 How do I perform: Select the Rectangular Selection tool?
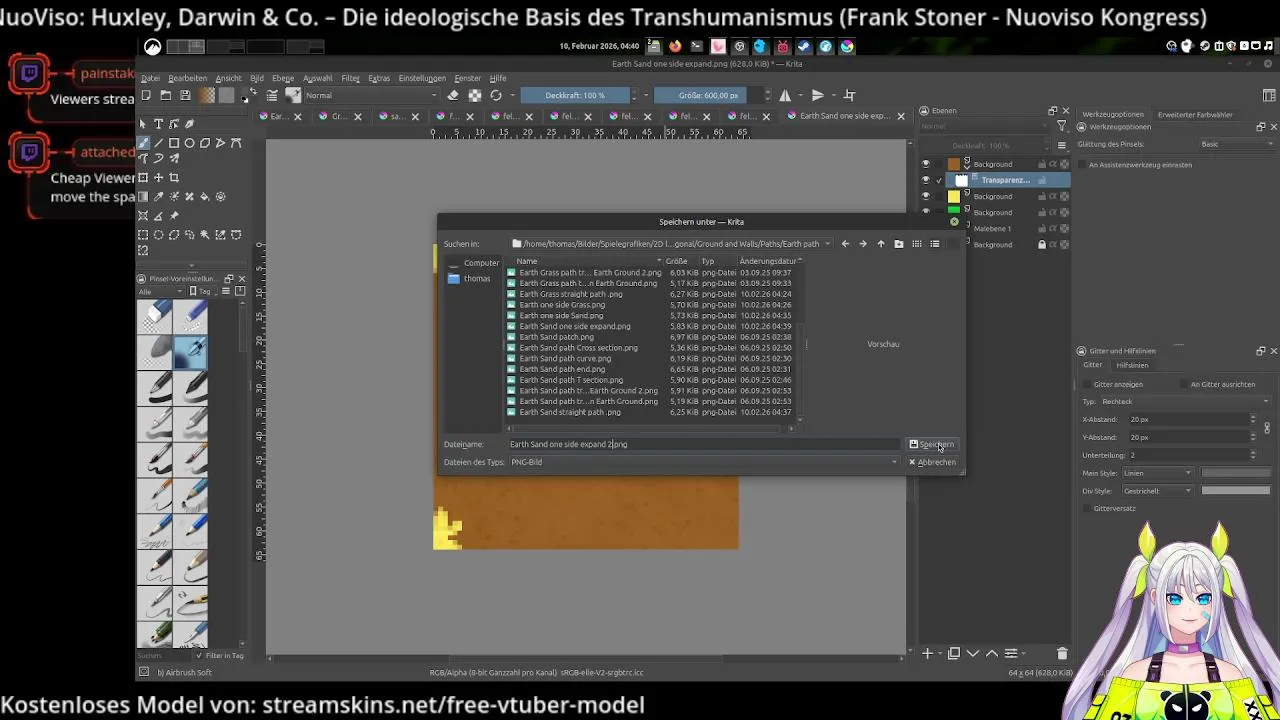coord(143,235)
